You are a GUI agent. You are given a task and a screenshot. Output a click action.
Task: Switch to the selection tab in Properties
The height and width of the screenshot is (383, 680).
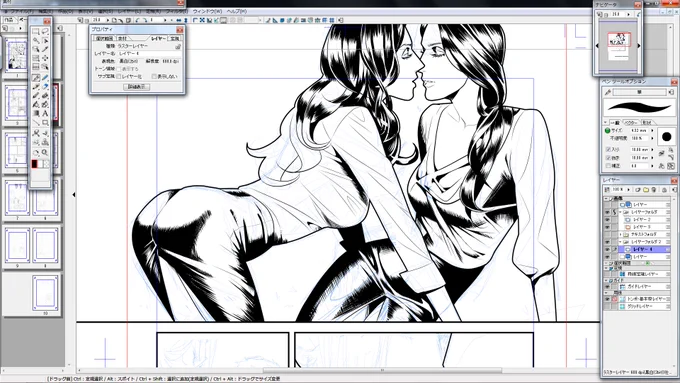click(104, 38)
